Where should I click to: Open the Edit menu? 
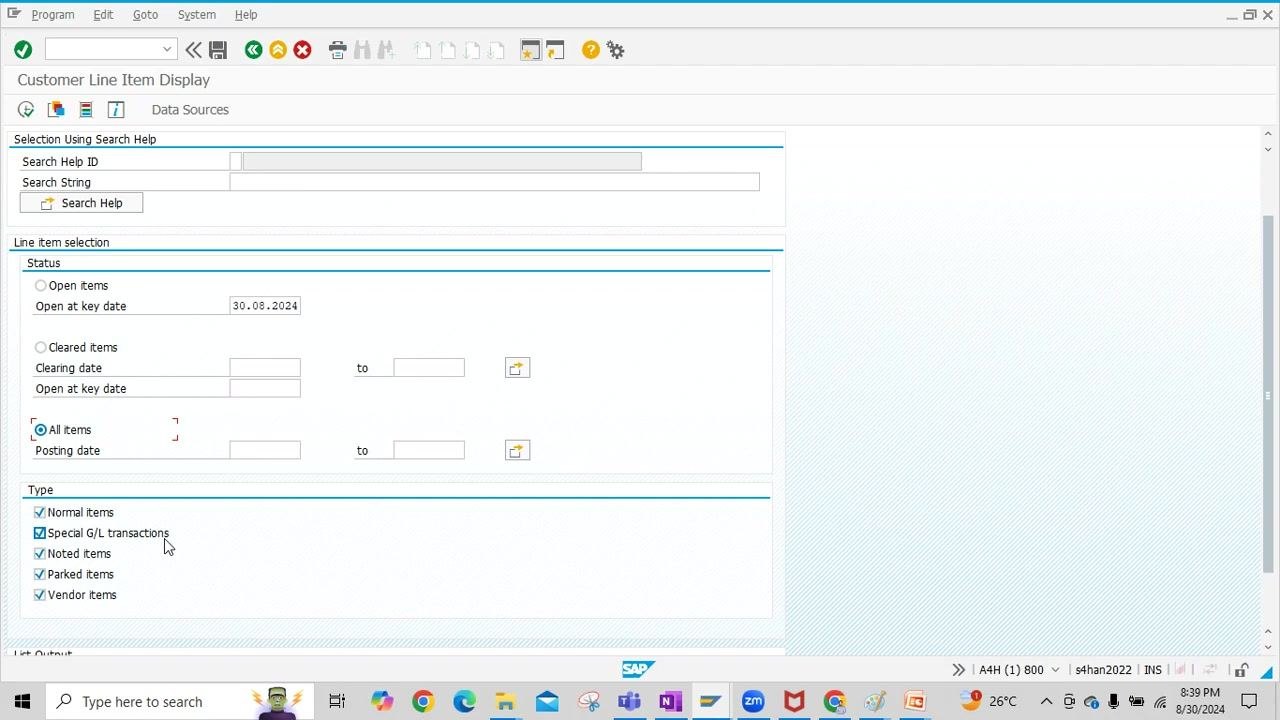[103, 15]
